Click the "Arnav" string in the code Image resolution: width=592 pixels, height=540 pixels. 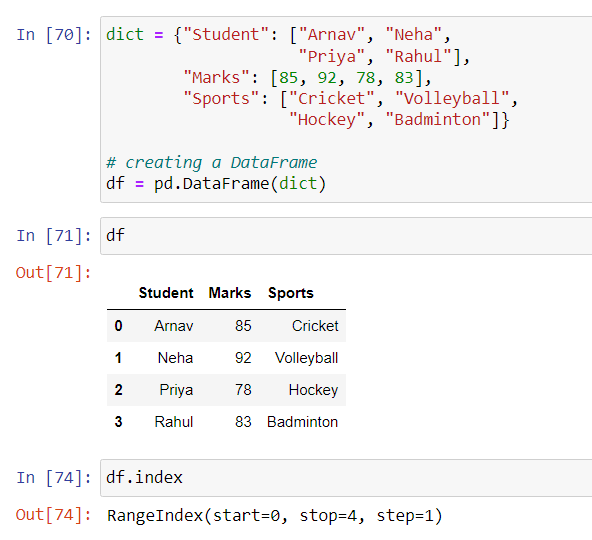coord(332,35)
